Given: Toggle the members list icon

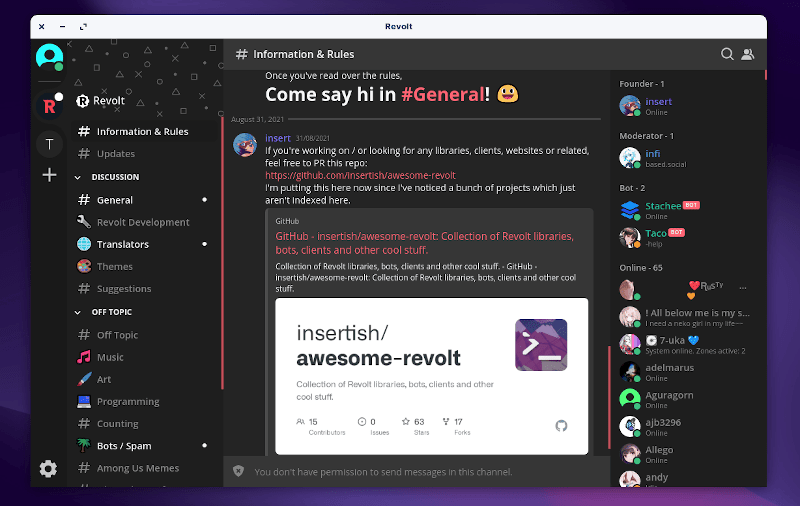Looking at the screenshot, I should point(747,54).
